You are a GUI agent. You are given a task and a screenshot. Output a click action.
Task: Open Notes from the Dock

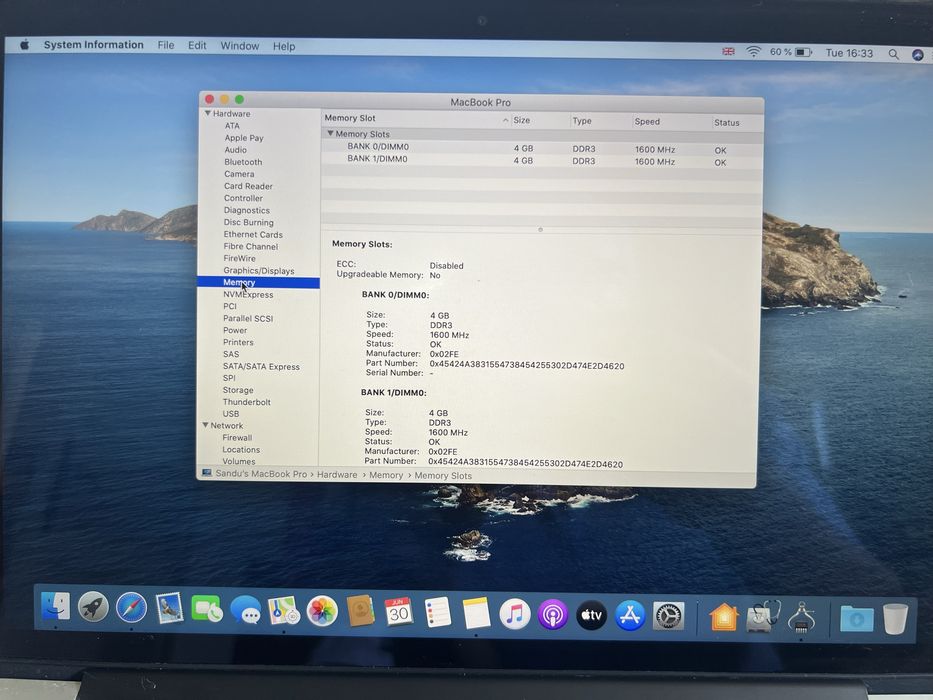476,613
